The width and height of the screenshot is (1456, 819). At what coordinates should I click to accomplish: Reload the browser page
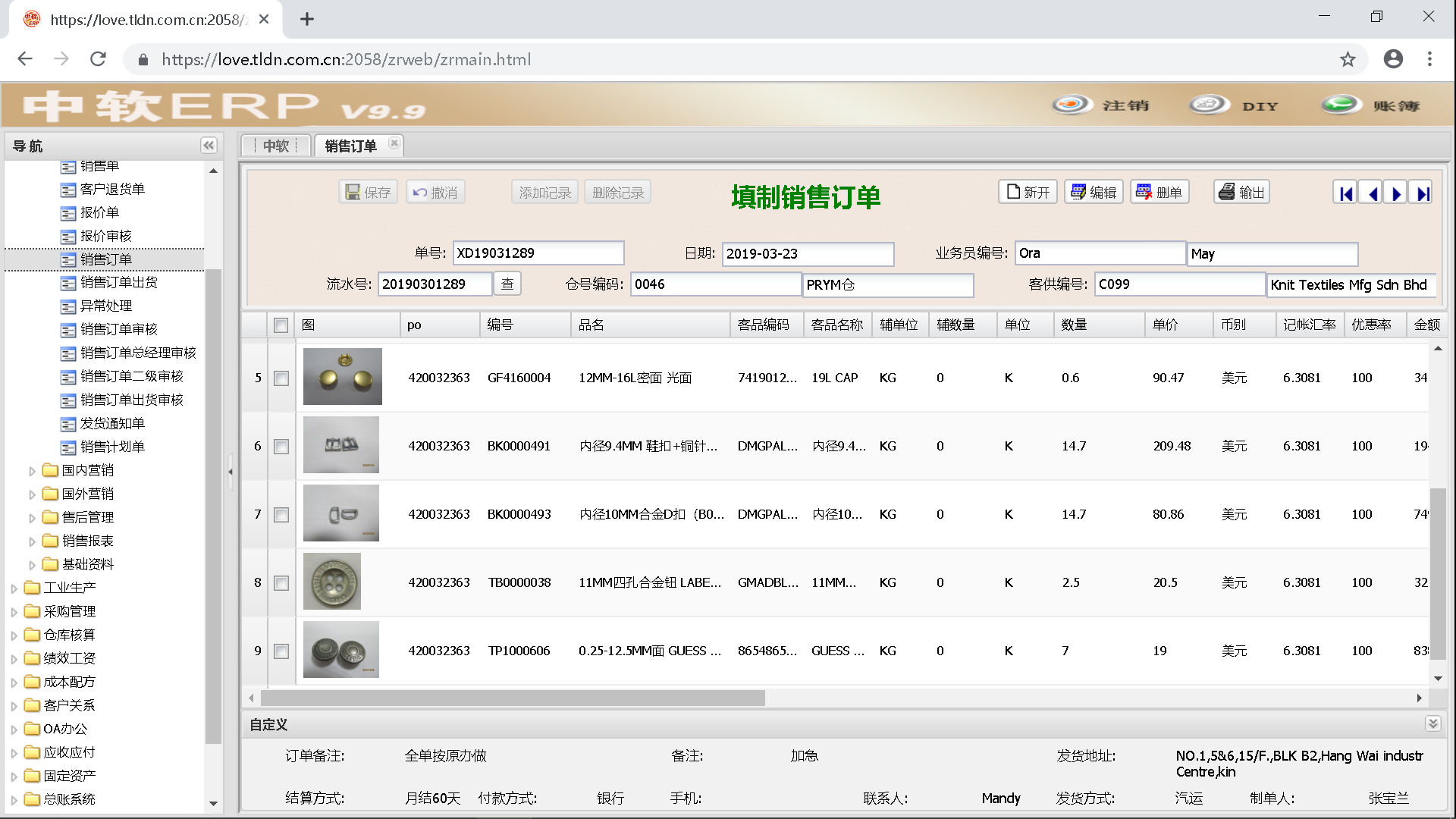[98, 59]
